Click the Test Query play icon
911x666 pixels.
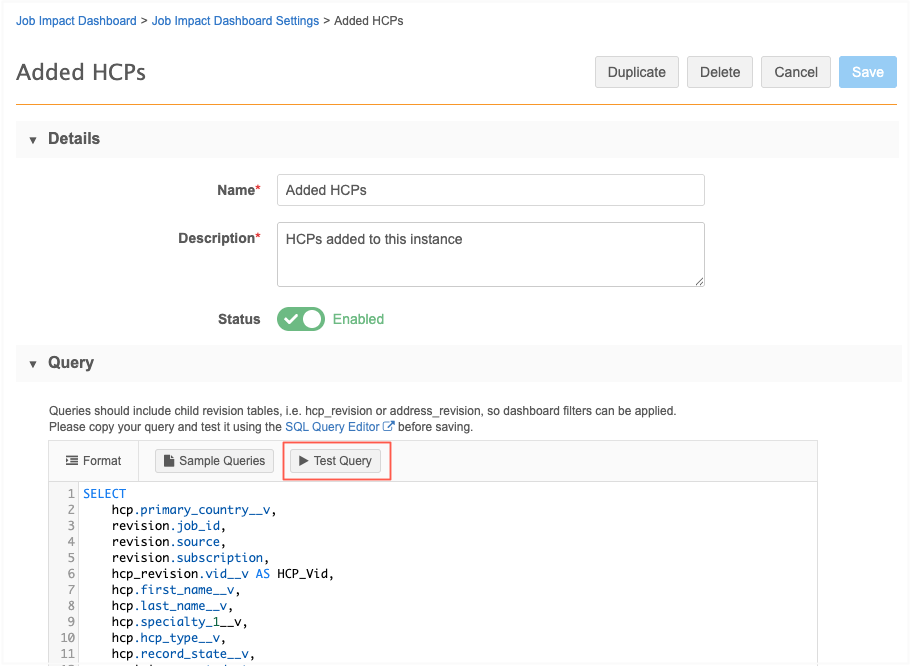303,461
